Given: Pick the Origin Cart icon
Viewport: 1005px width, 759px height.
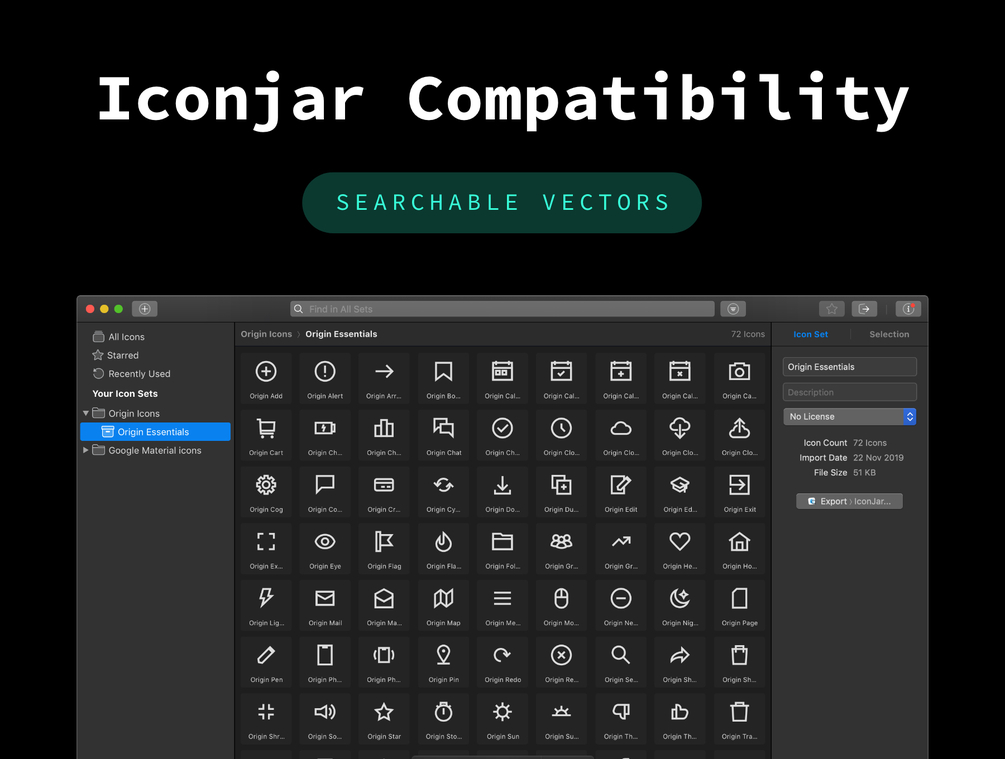Looking at the screenshot, I should 266,435.
